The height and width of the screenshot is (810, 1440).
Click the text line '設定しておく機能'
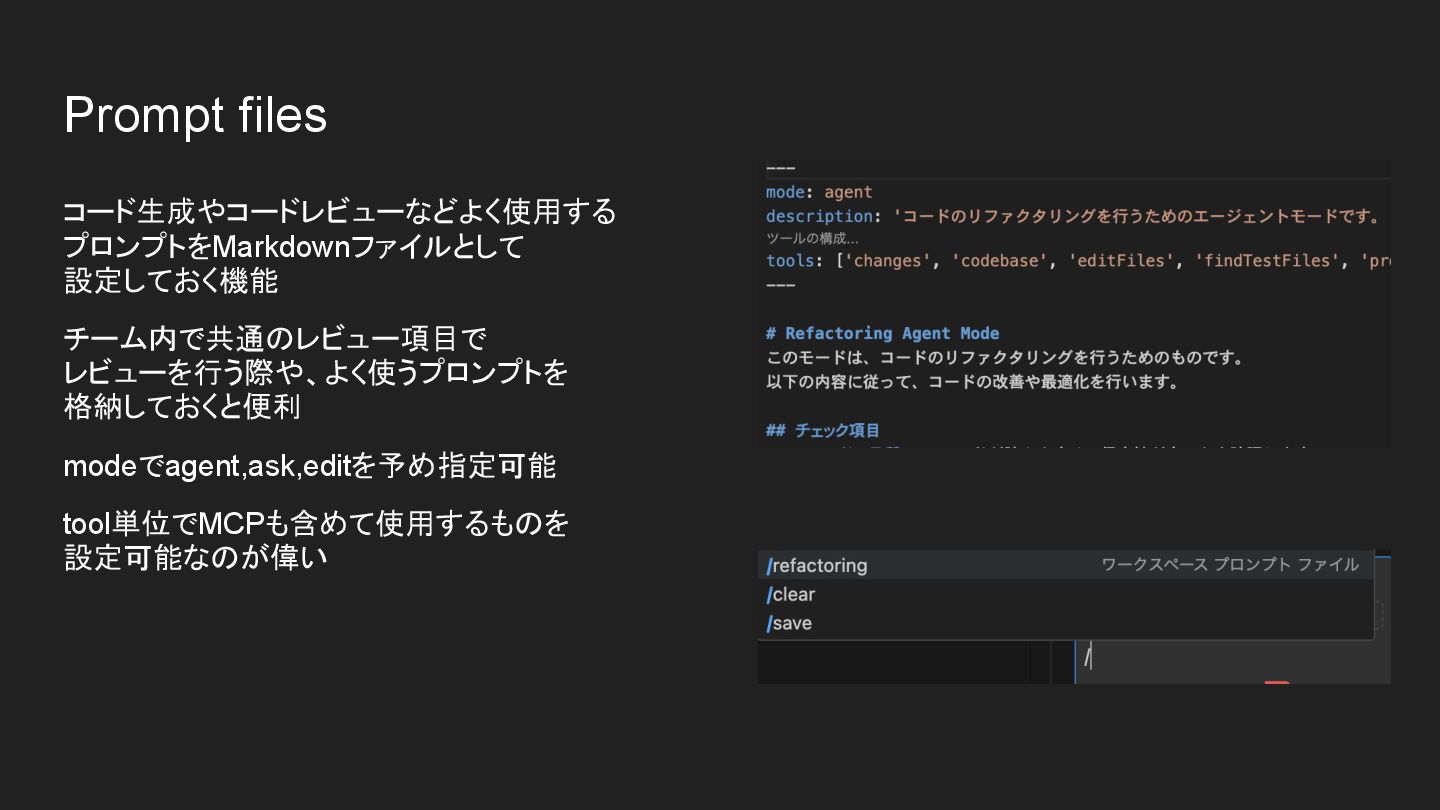171,281
